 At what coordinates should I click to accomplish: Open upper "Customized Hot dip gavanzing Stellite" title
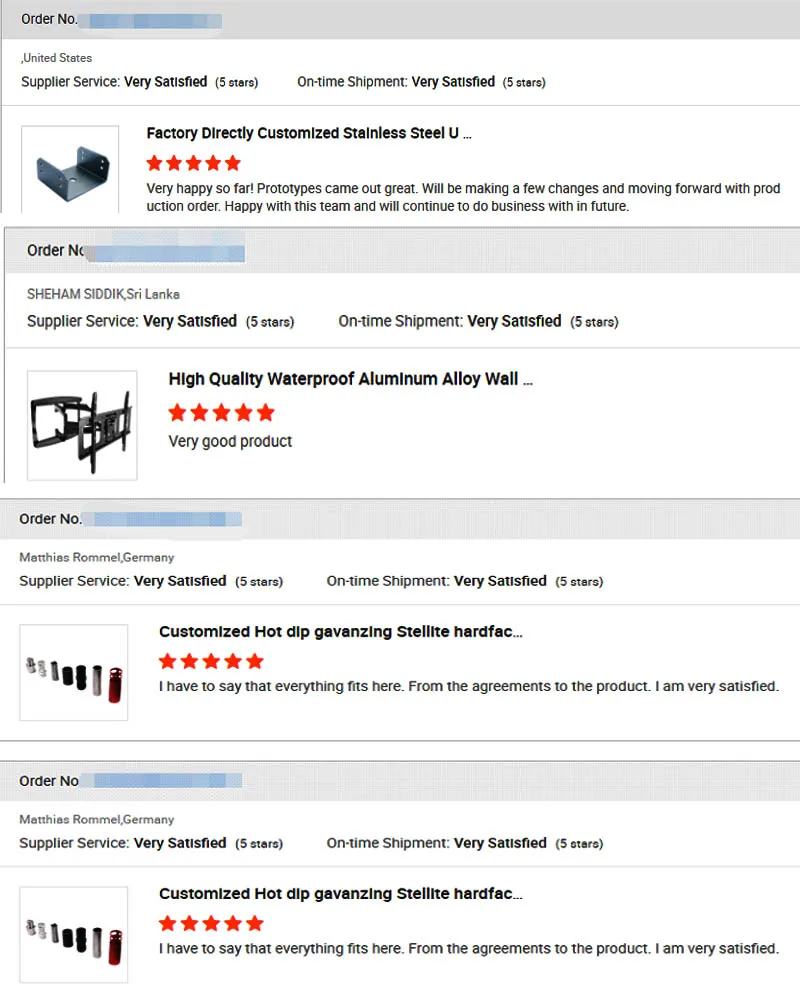[340, 632]
